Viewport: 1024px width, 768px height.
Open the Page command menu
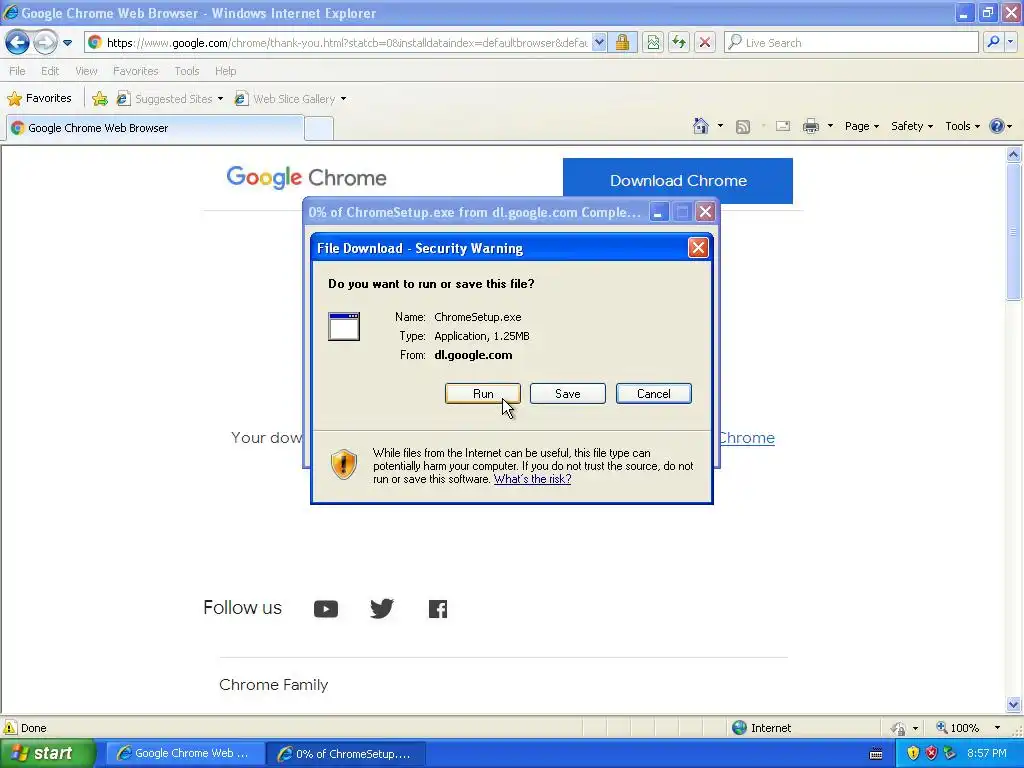click(861, 126)
